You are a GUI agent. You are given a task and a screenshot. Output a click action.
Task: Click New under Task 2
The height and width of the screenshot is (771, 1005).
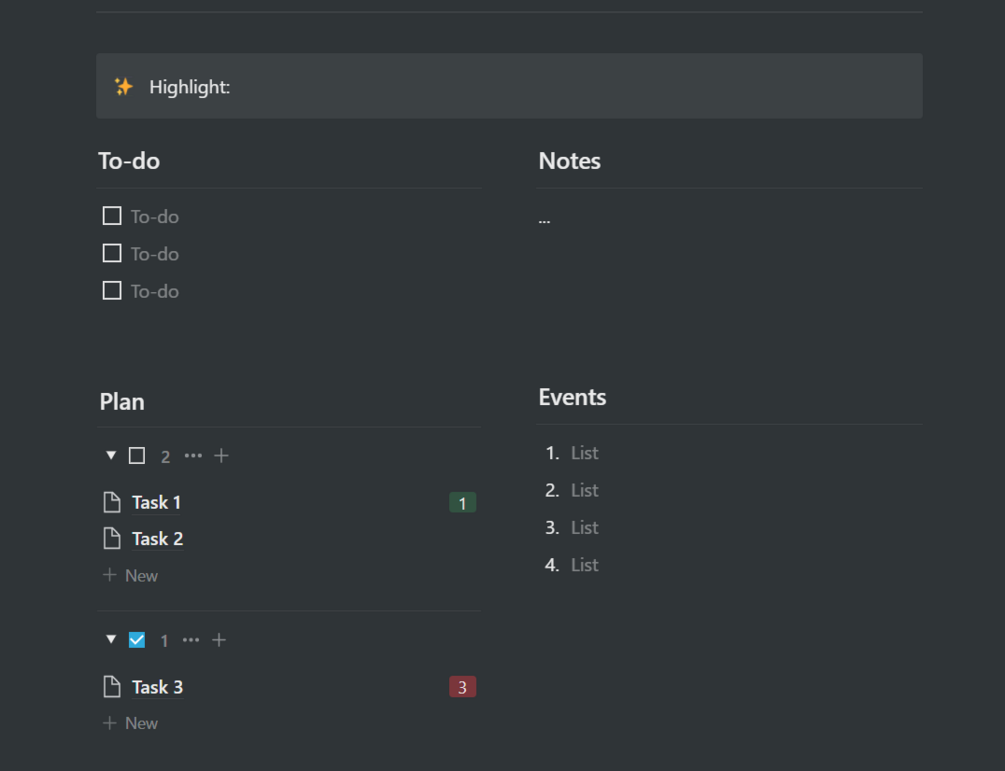[x=131, y=576]
